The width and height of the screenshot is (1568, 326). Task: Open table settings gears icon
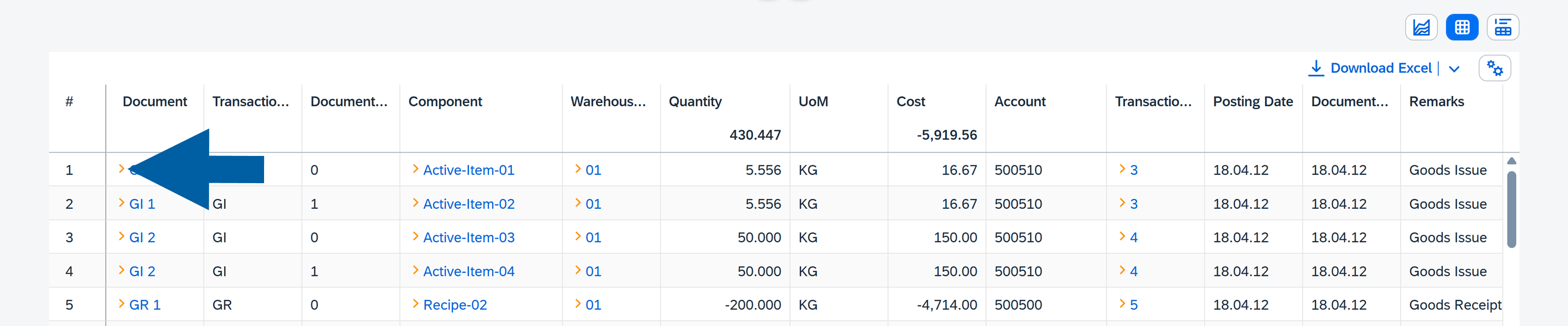tap(1494, 68)
